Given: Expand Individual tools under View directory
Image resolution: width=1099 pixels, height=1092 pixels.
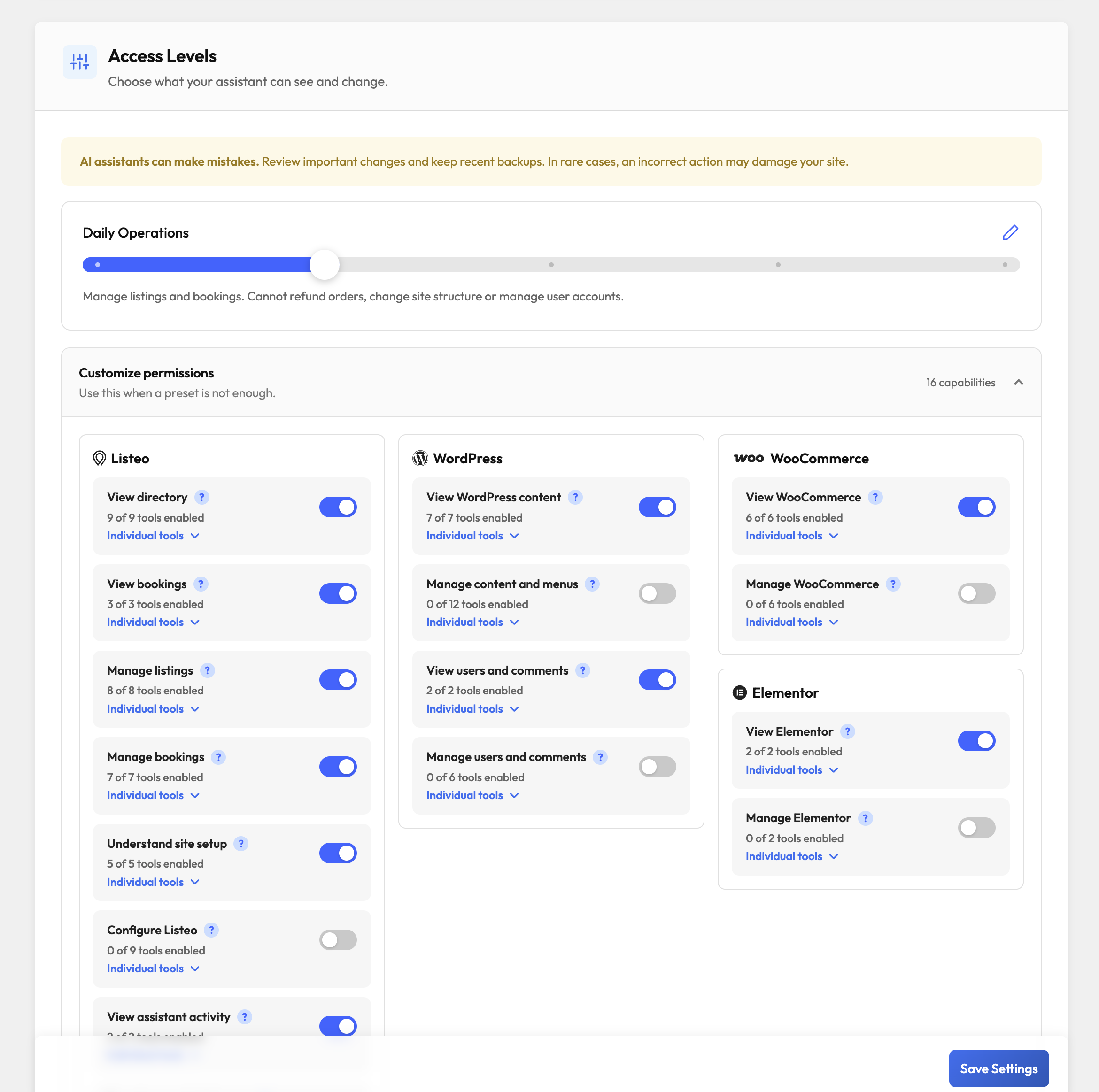Looking at the screenshot, I should [x=154, y=536].
